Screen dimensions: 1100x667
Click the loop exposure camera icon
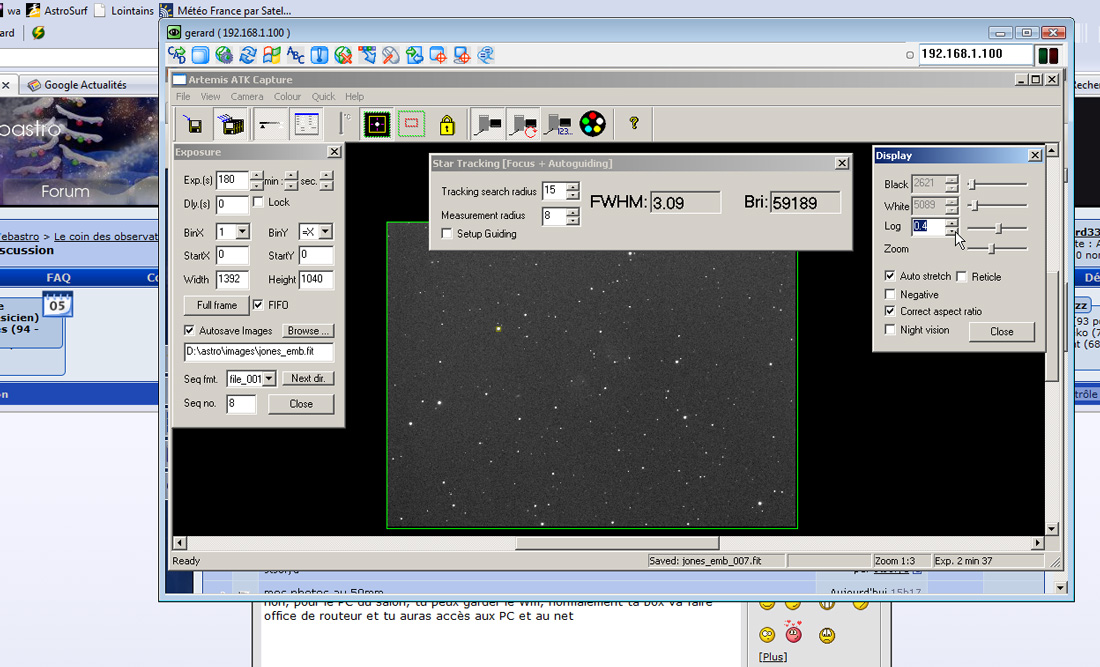pos(523,125)
